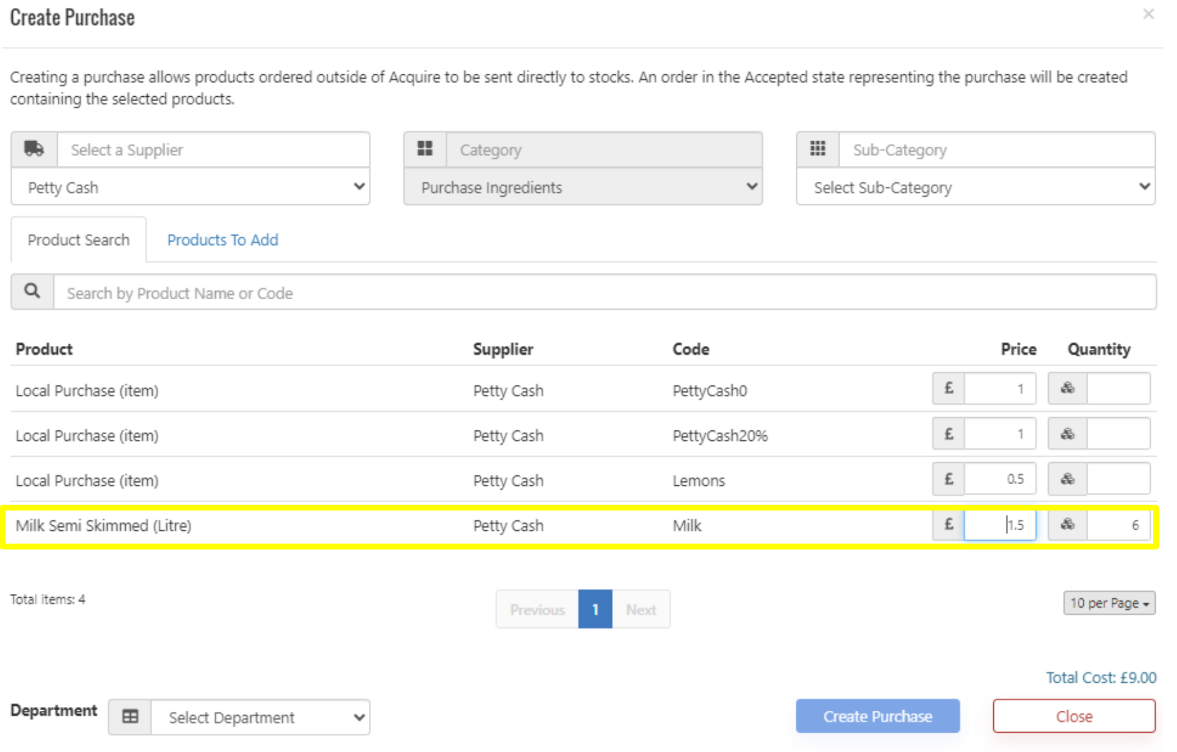This screenshot has width=1177, height=752.
Task: Click the truck icon beside Select a Supplier
Action: click(x=34, y=149)
